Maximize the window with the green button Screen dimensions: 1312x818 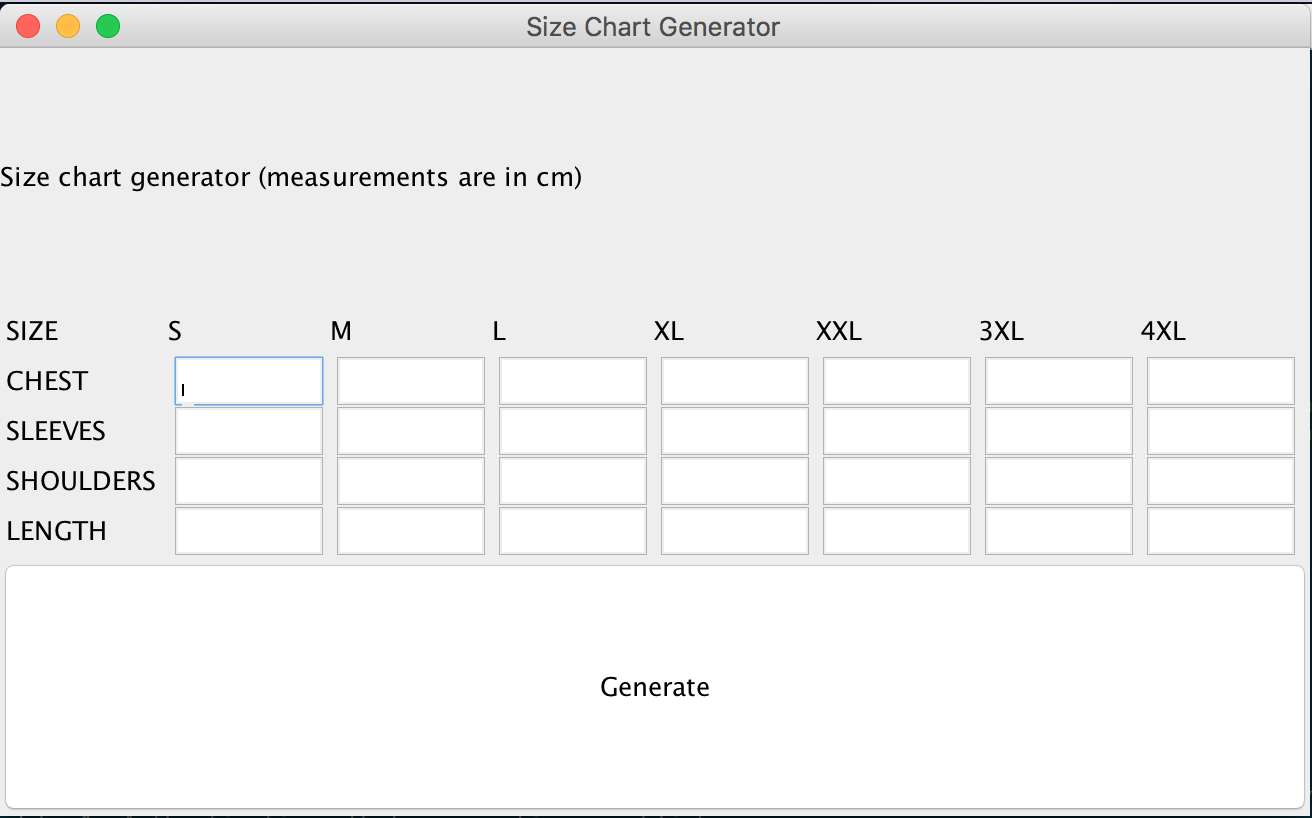point(108,26)
